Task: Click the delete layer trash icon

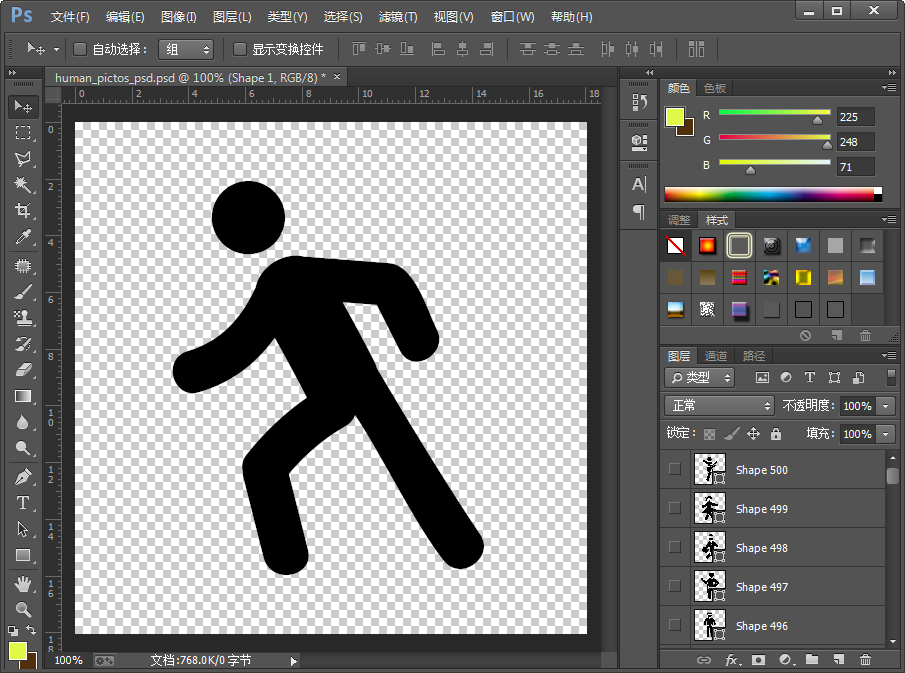Action: 865,660
